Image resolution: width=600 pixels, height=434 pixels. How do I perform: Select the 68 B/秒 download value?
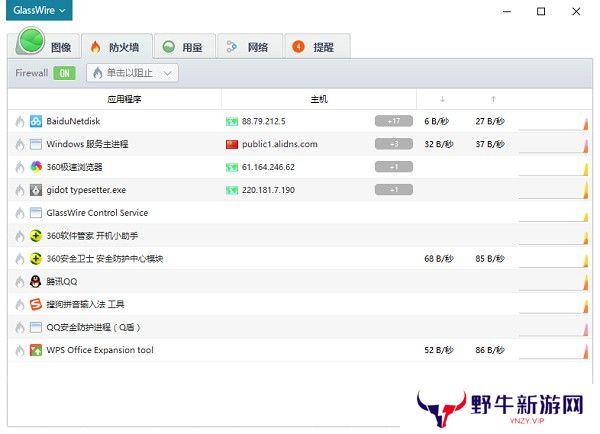(x=439, y=259)
